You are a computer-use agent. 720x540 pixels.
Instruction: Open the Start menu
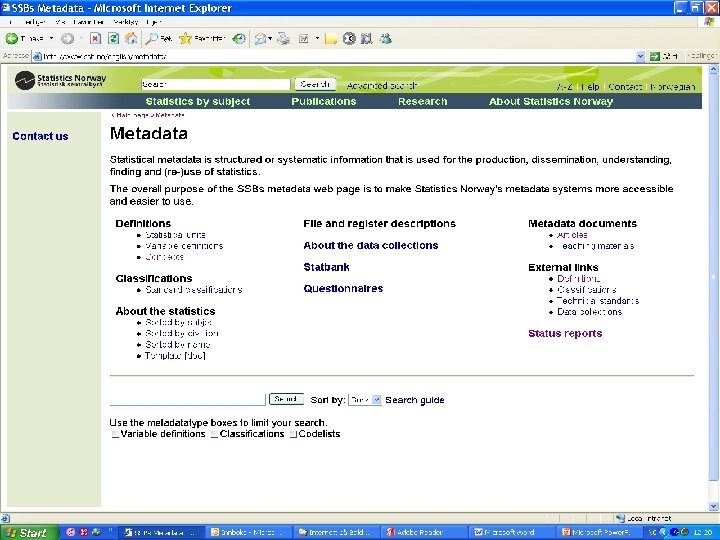tap(29, 533)
